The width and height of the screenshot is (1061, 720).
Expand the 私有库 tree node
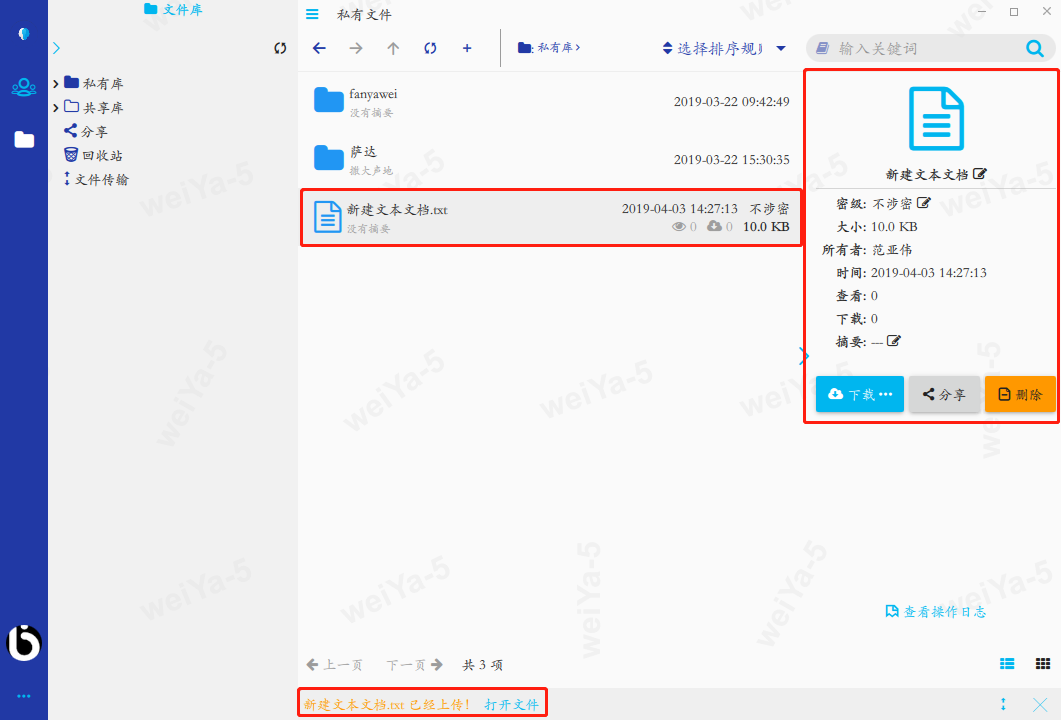point(55,84)
